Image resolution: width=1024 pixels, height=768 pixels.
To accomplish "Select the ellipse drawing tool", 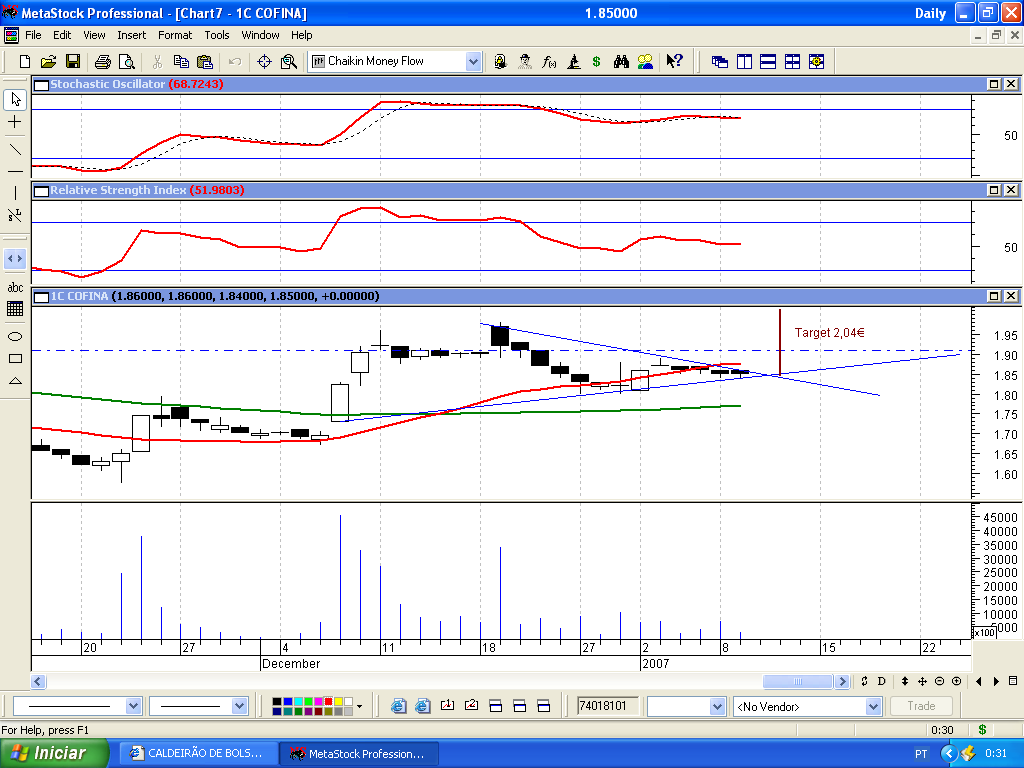I will point(15,336).
